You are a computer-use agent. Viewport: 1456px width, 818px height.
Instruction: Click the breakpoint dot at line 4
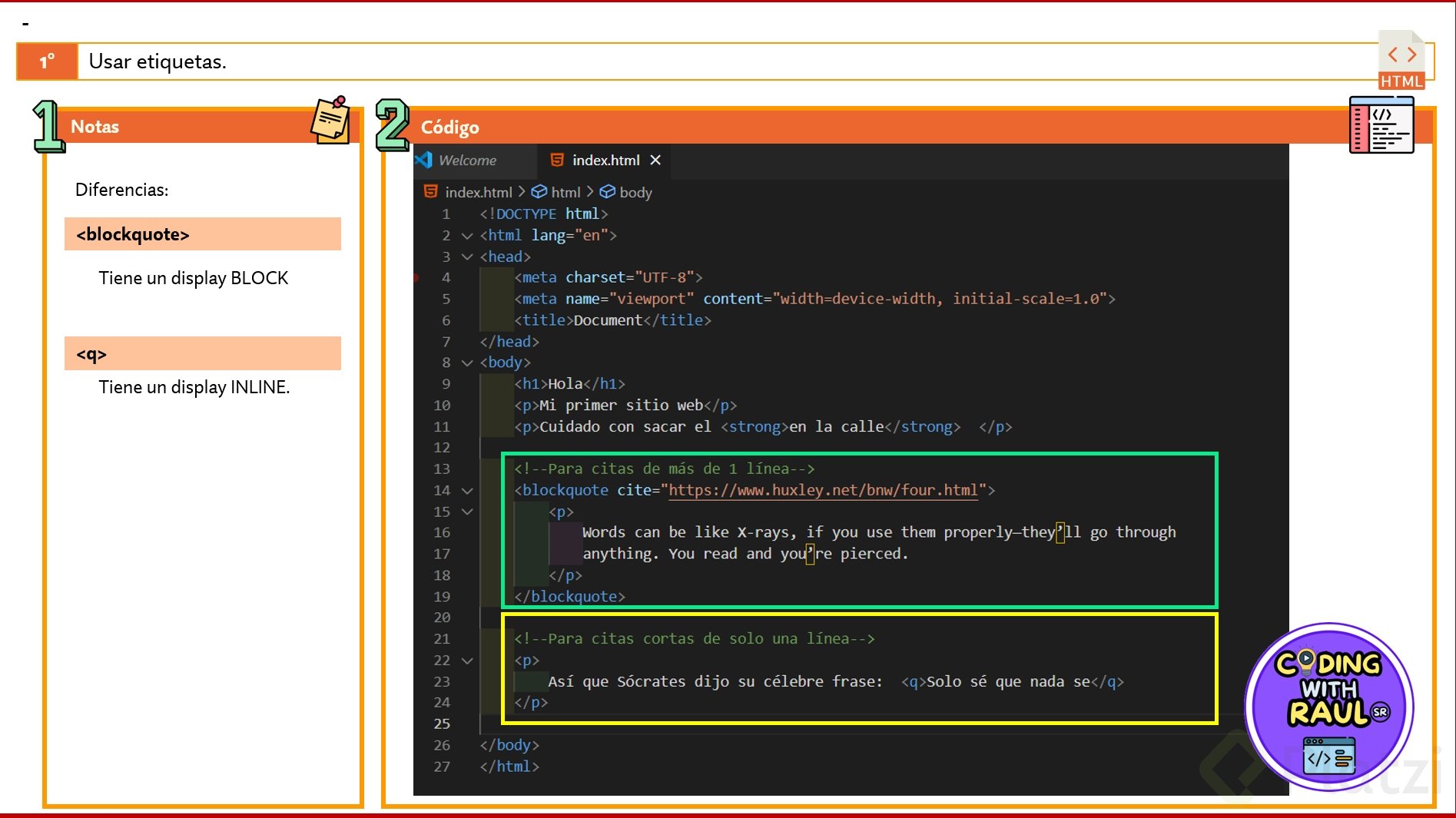pos(416,277)
